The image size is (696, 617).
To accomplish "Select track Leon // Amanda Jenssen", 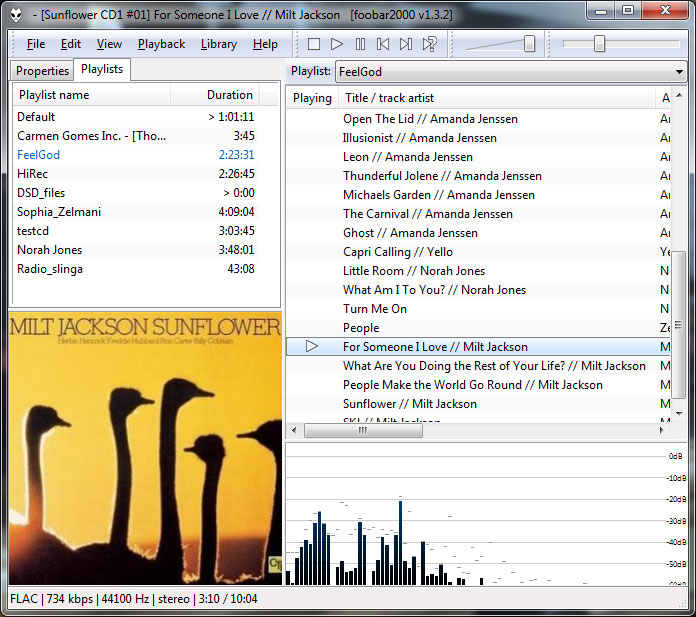I will pyautogui.click(x=478, y=157).
